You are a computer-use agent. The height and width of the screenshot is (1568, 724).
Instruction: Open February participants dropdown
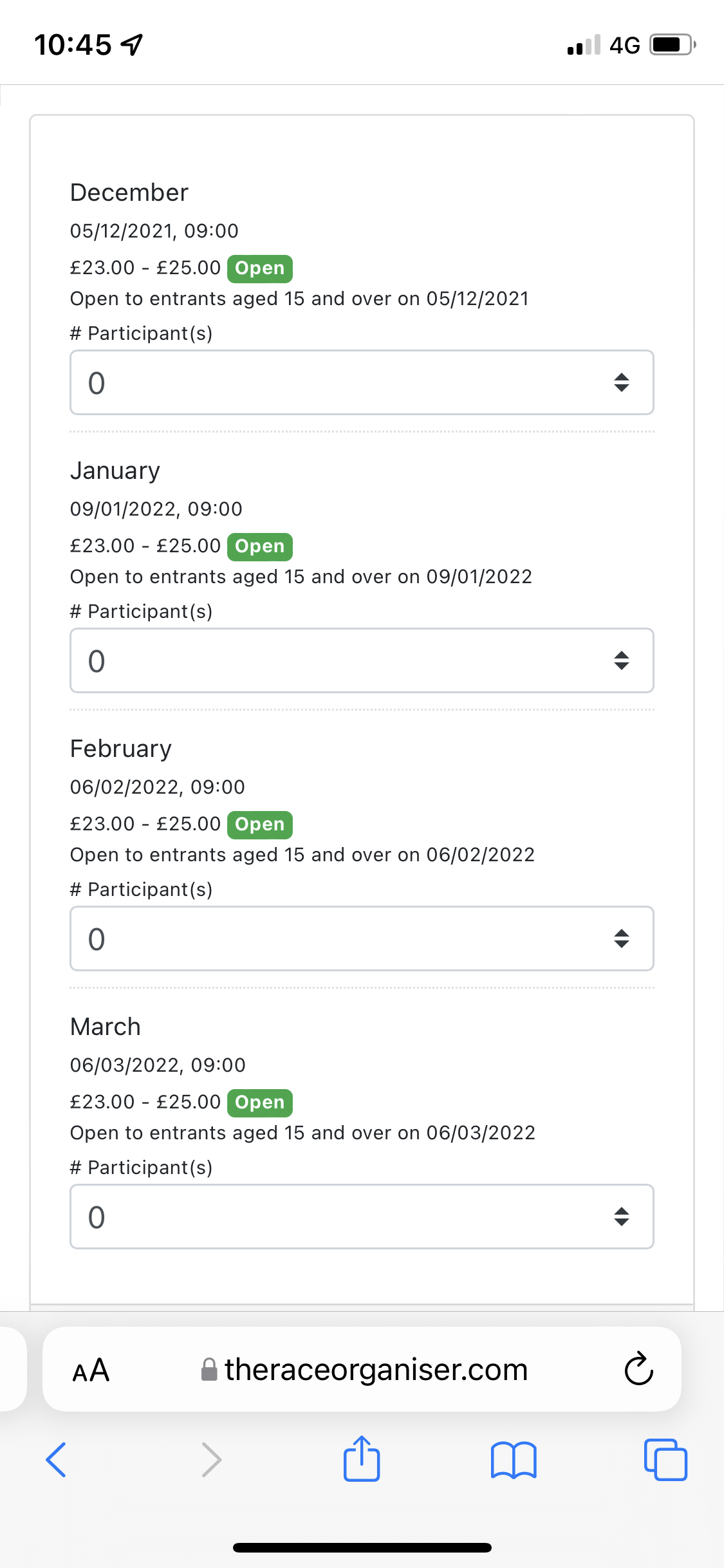362,938
